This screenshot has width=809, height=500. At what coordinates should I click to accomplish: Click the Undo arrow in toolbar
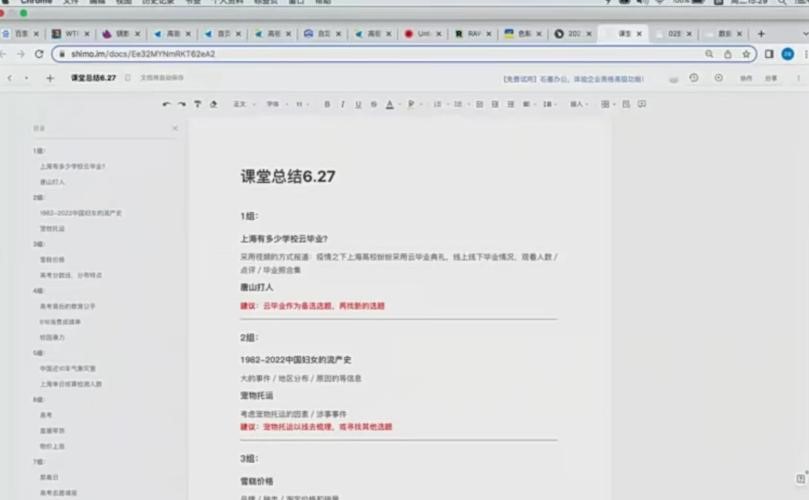[x=167, y=104]
